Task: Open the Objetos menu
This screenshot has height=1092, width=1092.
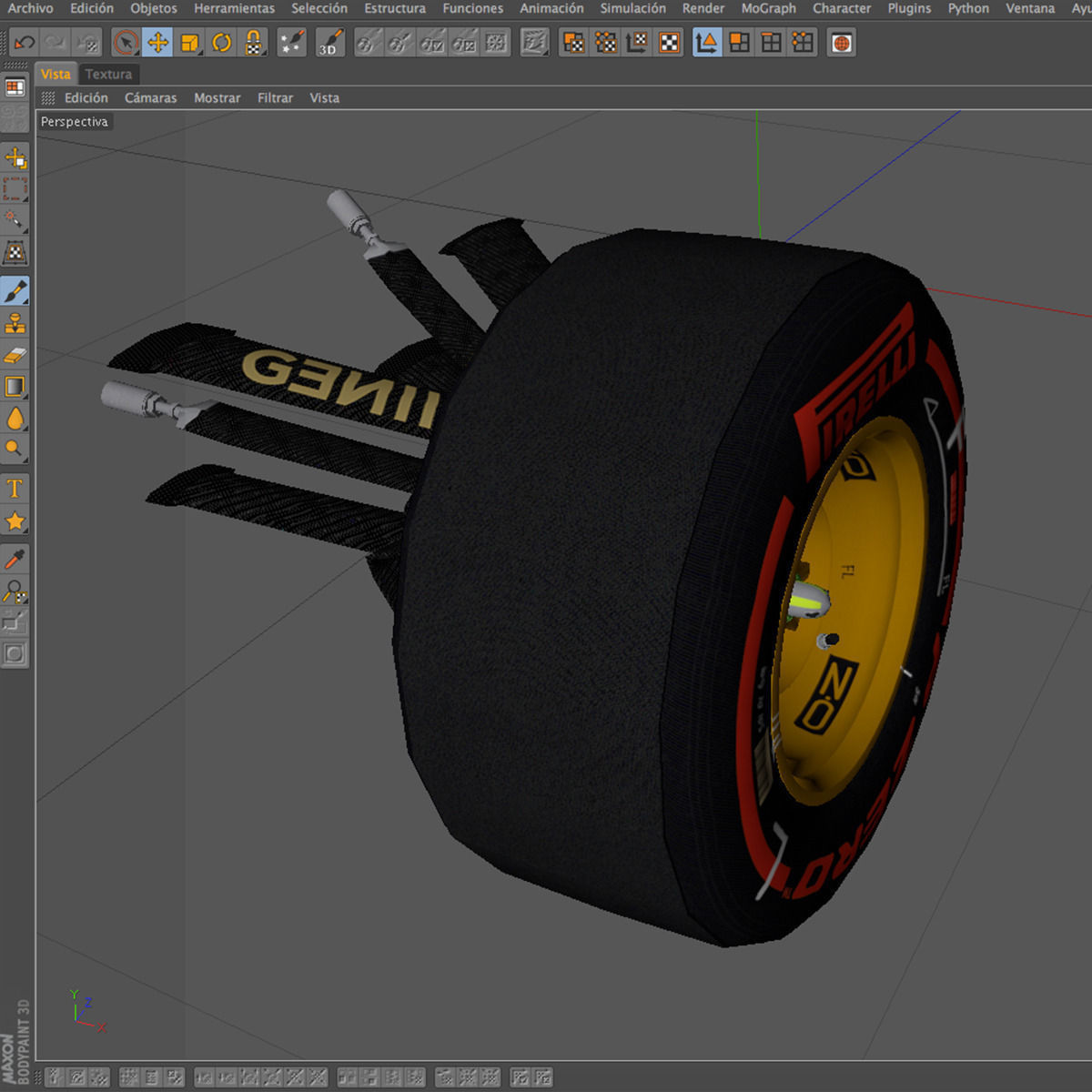Action: [x=154, y=8]
